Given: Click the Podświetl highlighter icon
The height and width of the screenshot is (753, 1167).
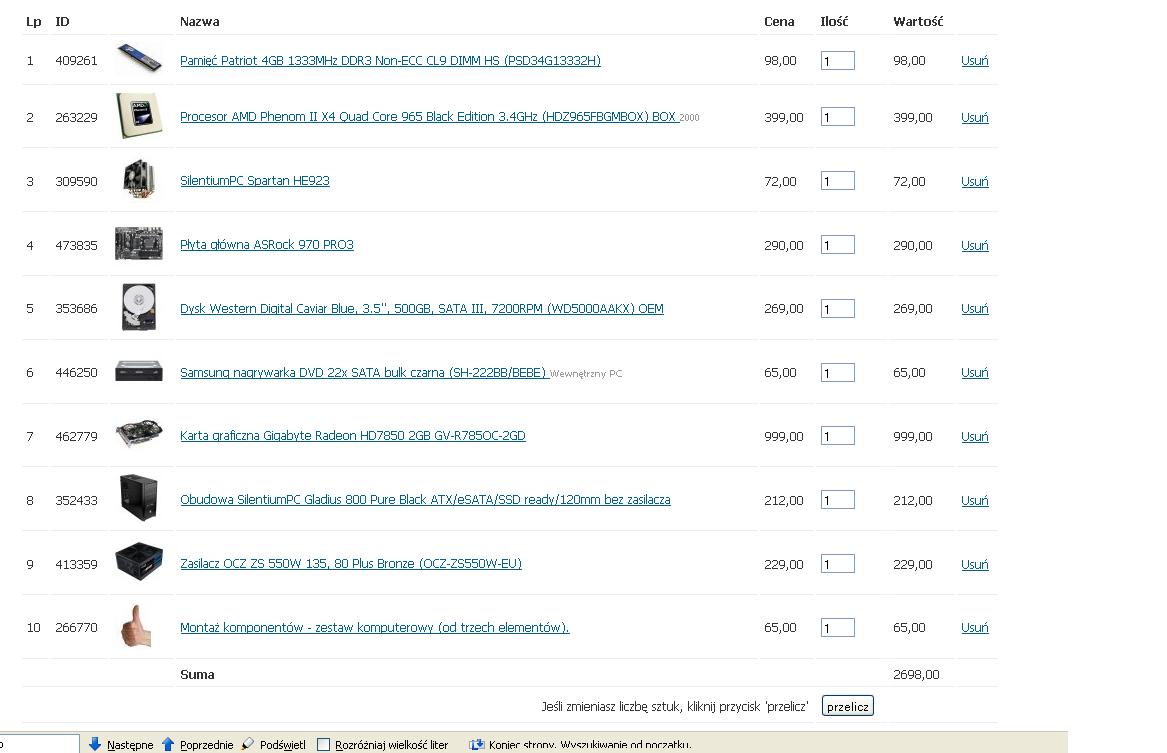Looking at the screenshot, I should click(248, 744).
